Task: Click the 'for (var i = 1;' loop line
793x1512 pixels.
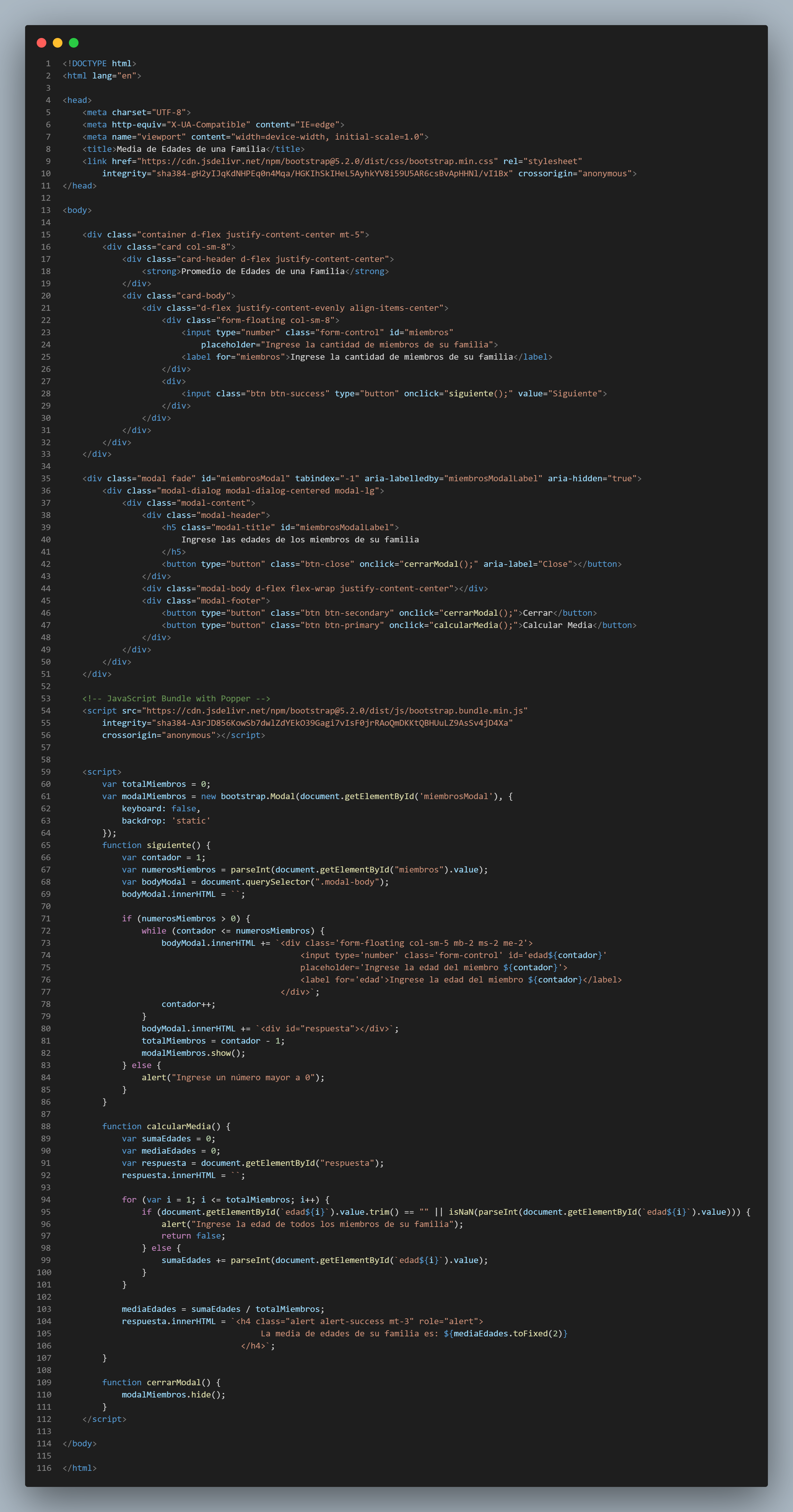Action: (226, 1200)
